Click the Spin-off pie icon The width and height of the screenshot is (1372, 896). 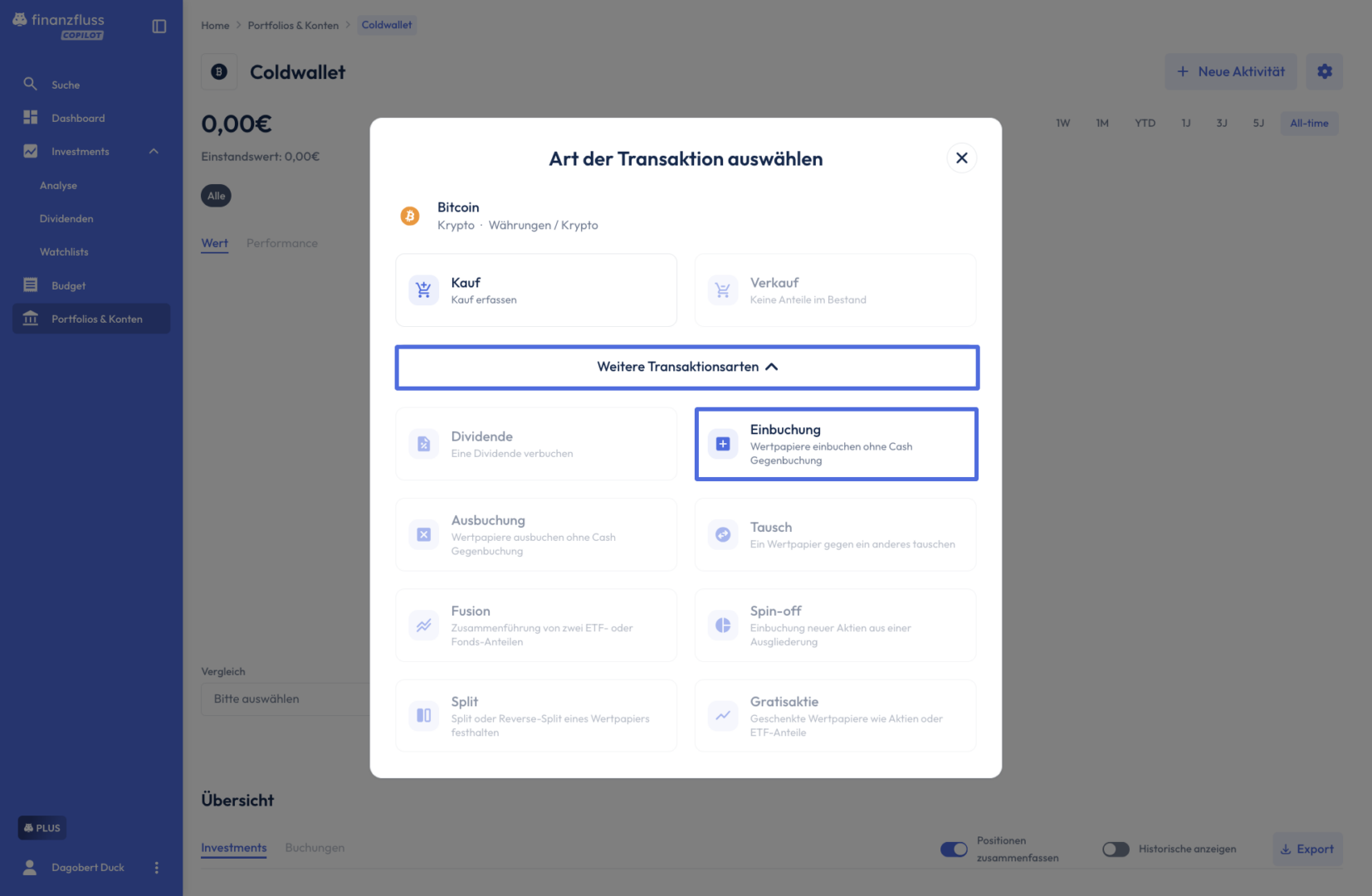click(723, 625)
